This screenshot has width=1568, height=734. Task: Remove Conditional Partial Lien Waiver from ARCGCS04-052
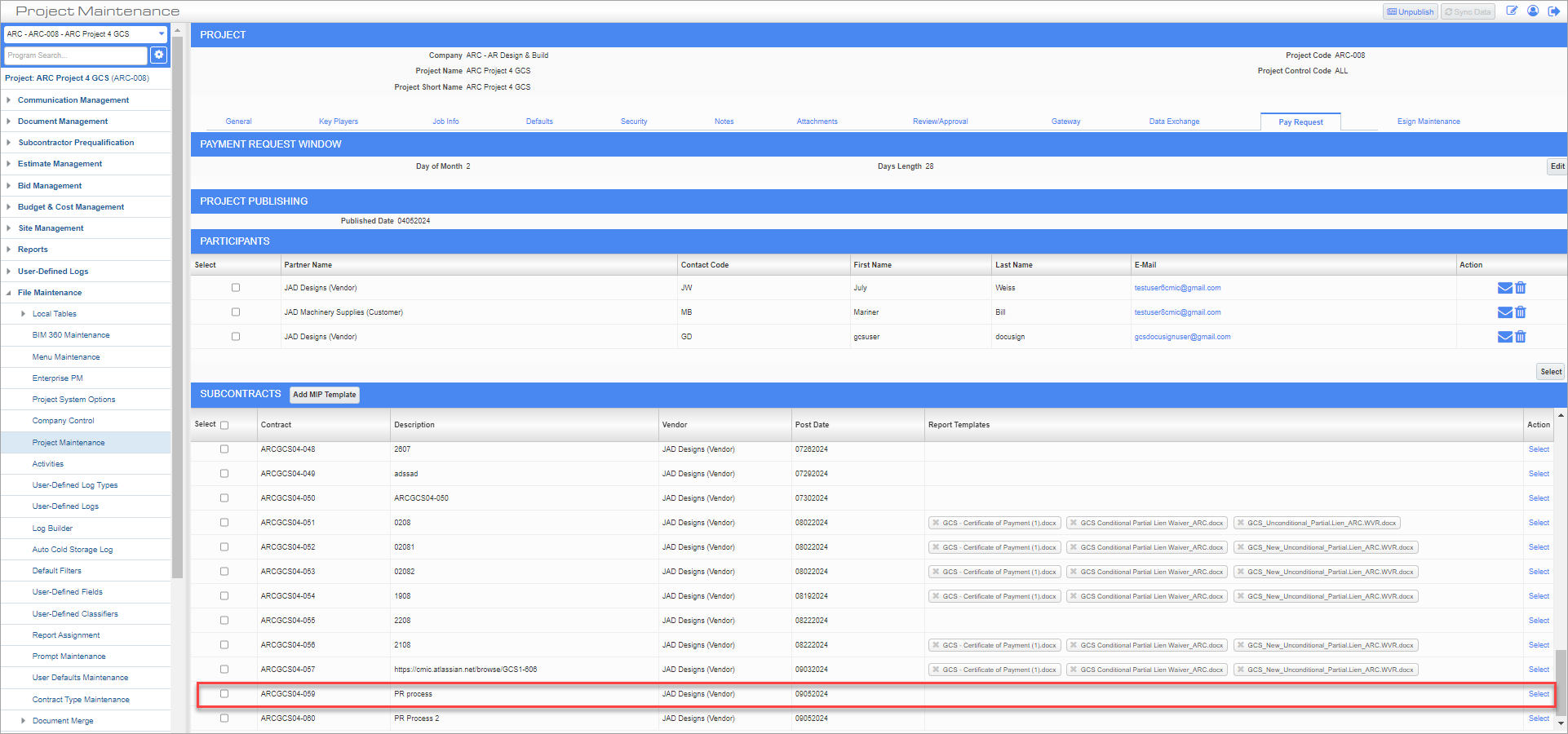[x=1074, y=547]
